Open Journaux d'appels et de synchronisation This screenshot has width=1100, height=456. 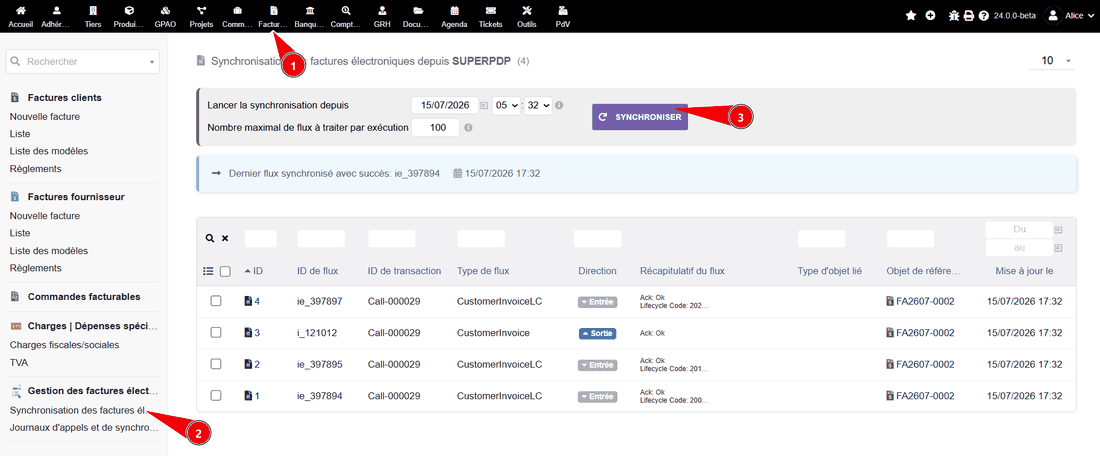coord(84,428)
